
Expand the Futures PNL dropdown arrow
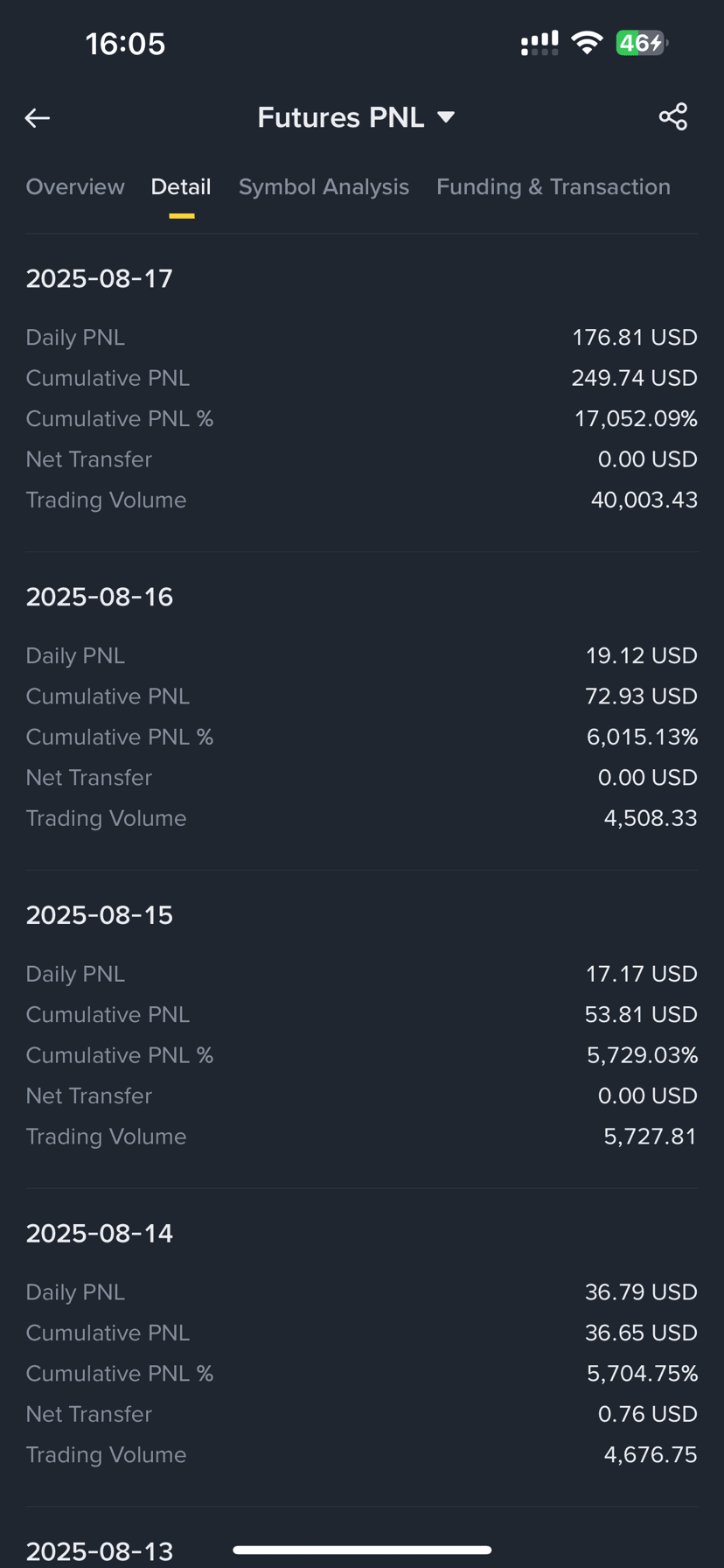(x=446, y=117)
